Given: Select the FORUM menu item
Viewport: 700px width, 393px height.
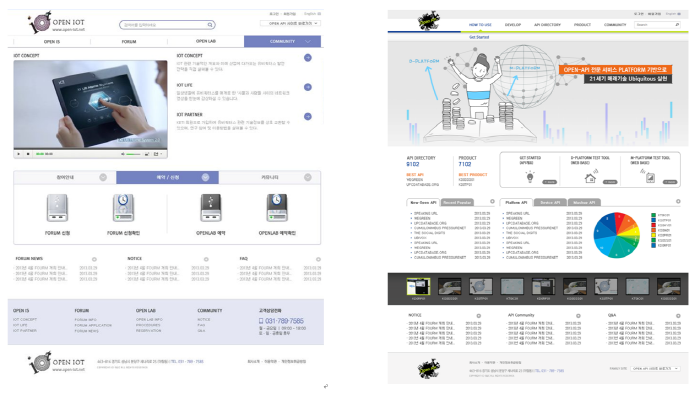Looking at the screenshot, I should click(129, 42).
